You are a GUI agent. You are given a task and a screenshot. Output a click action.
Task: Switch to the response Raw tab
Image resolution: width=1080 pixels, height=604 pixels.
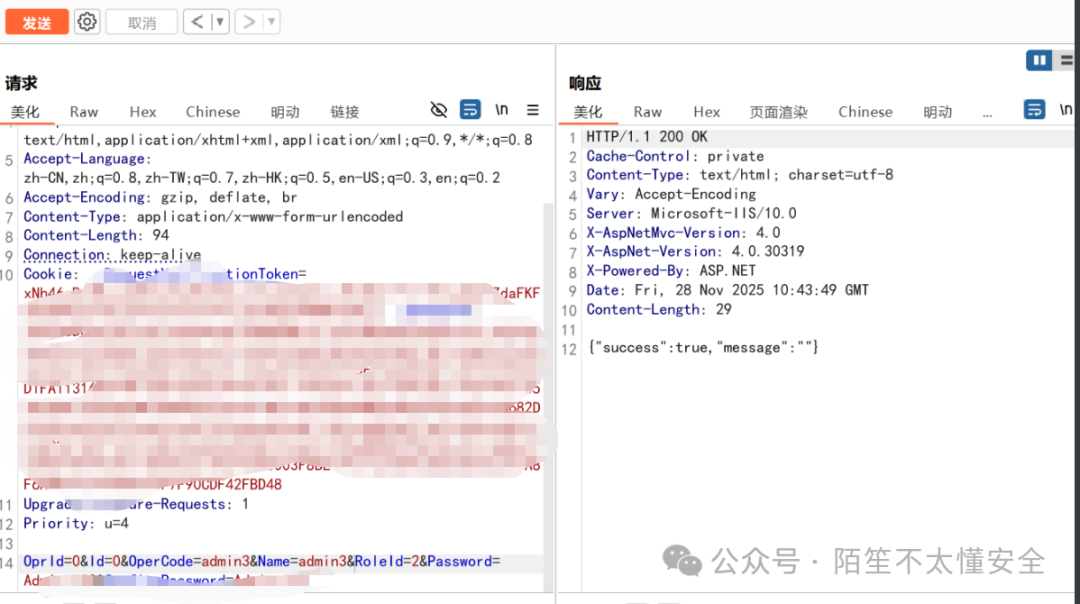(x=647, y=112)
